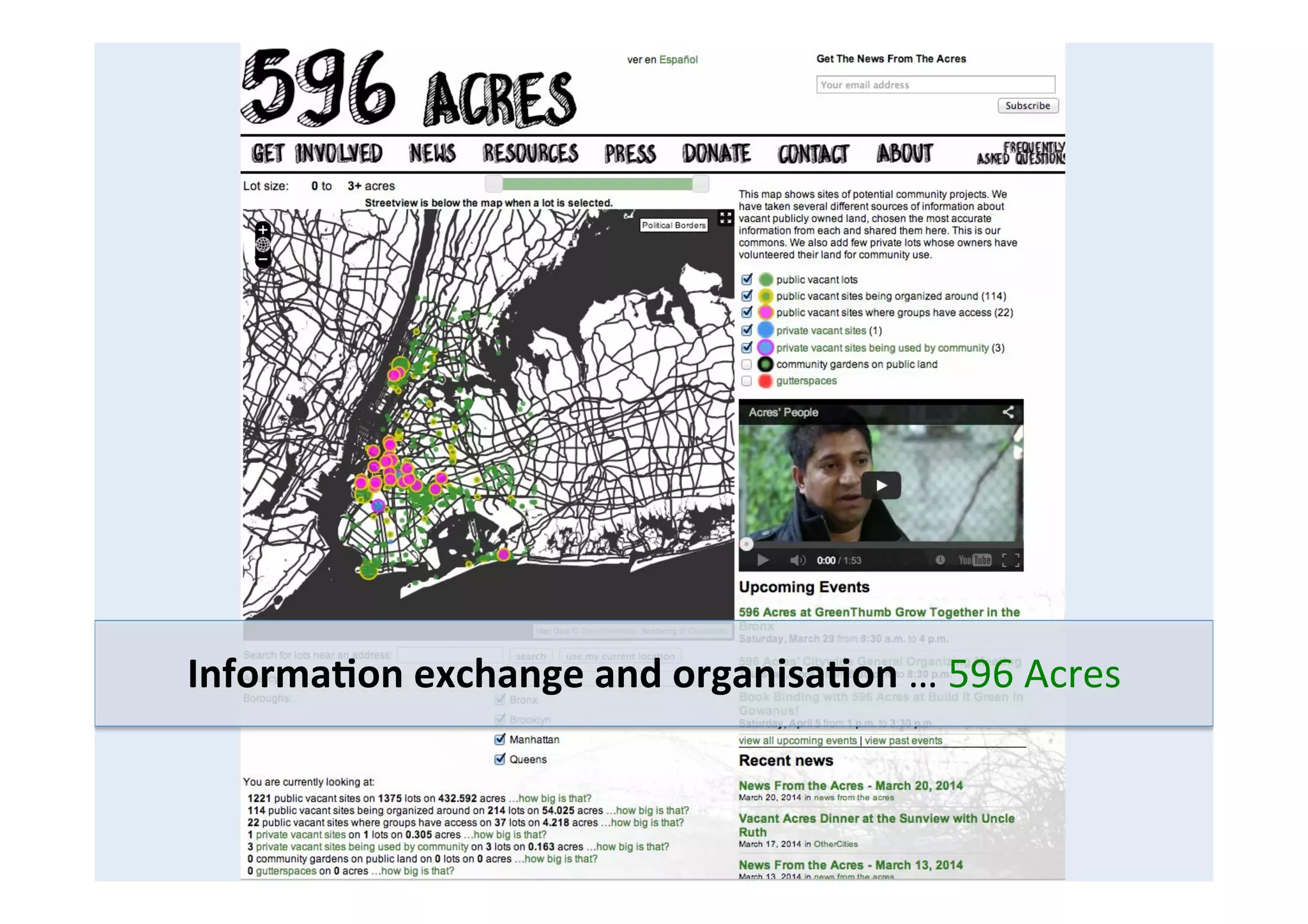Click the green public vacant lots legend dot

point(765,280)
